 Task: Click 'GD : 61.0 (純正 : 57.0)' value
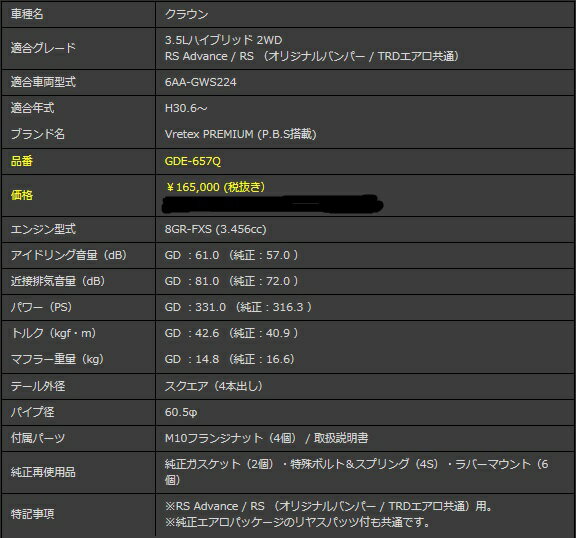pos(231,255)
